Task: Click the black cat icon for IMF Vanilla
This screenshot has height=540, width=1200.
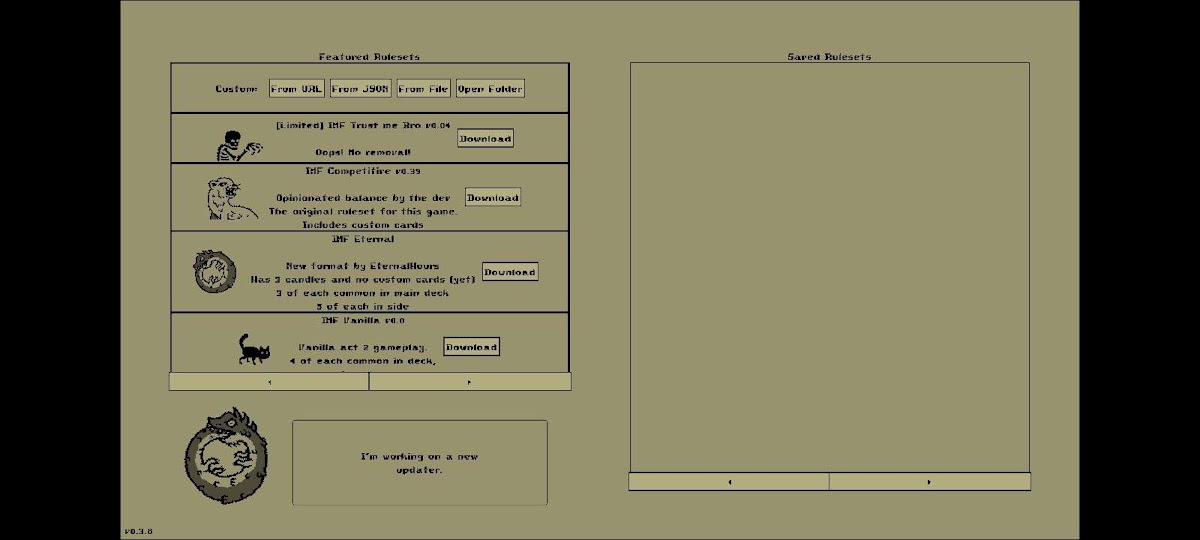Action: (x=253, y=349)
